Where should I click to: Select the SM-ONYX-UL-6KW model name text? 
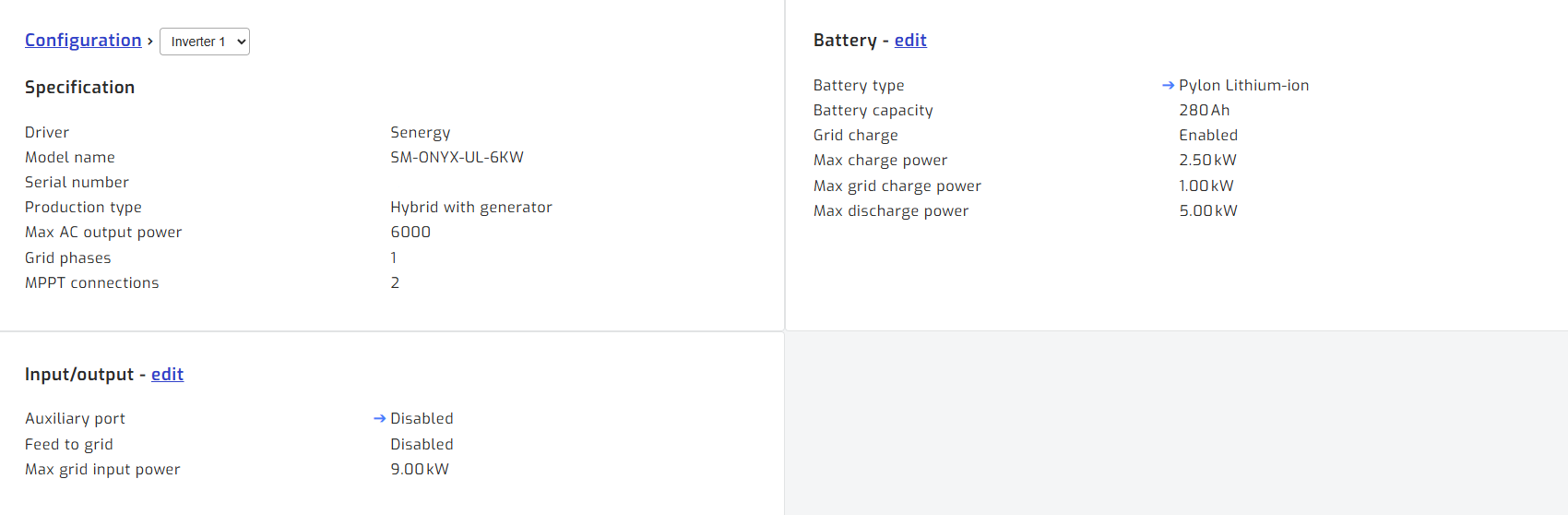pos(457,157)
